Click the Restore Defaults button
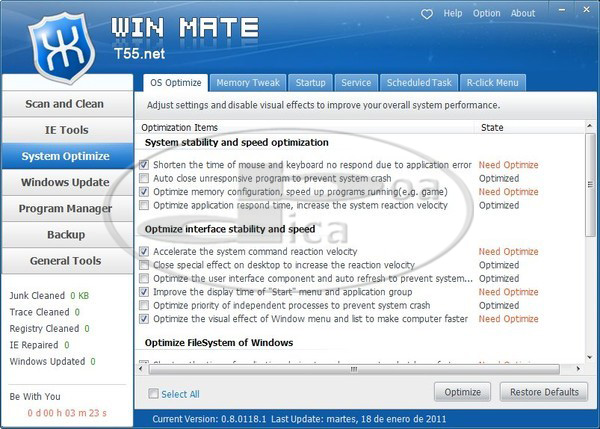Viewport: 600px width, 429px height. click(x=543, y=392)
